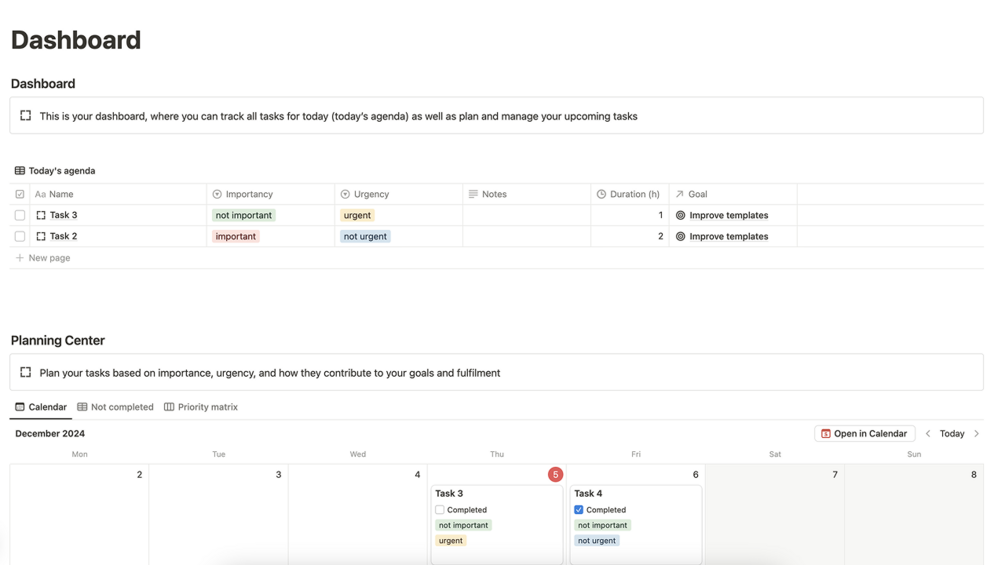
Task: Click the calendar icon in Open in Calendar
Action: pos(826,434)
